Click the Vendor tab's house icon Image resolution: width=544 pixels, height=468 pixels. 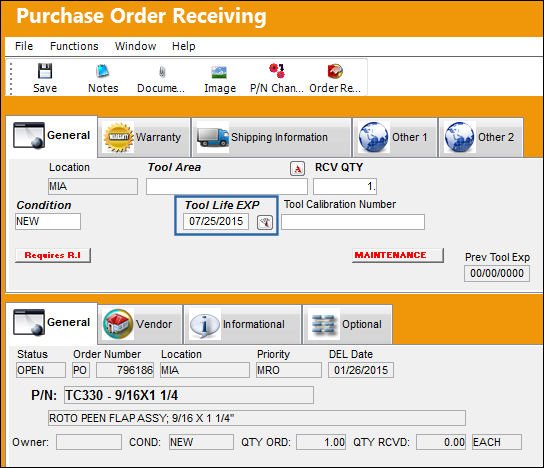click(118, 324)
